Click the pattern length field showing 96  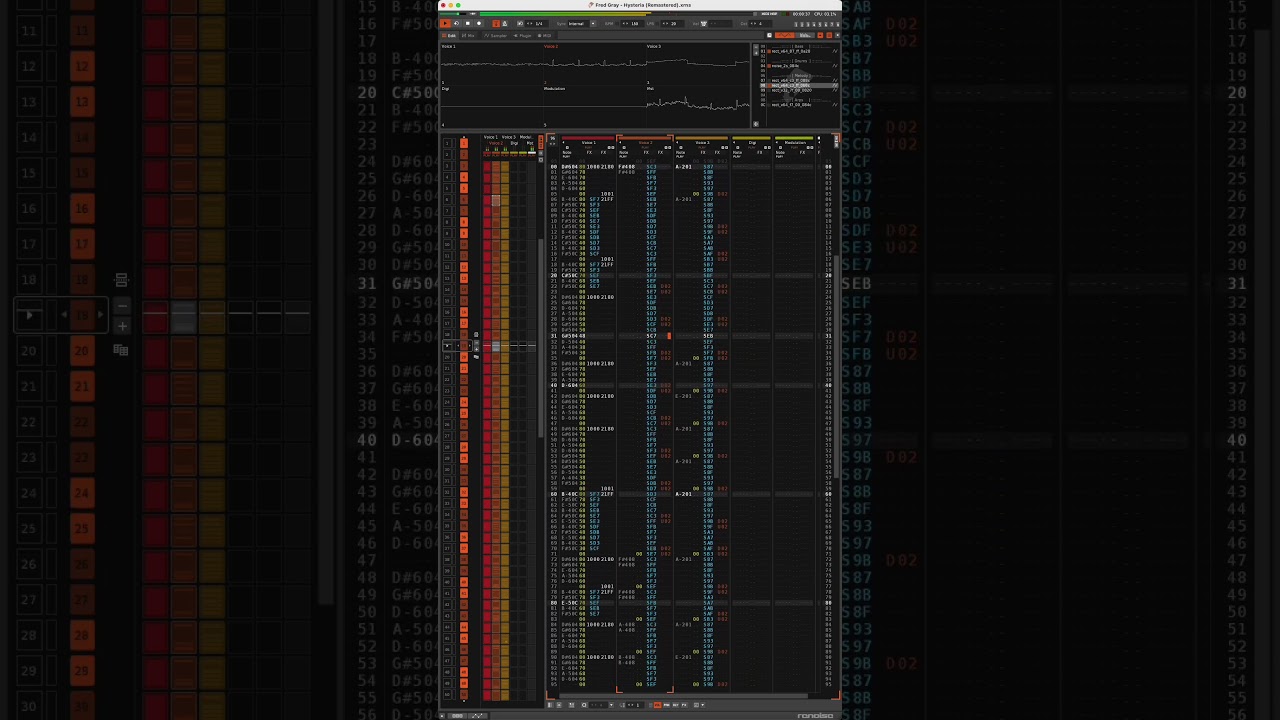click(552, 138)
